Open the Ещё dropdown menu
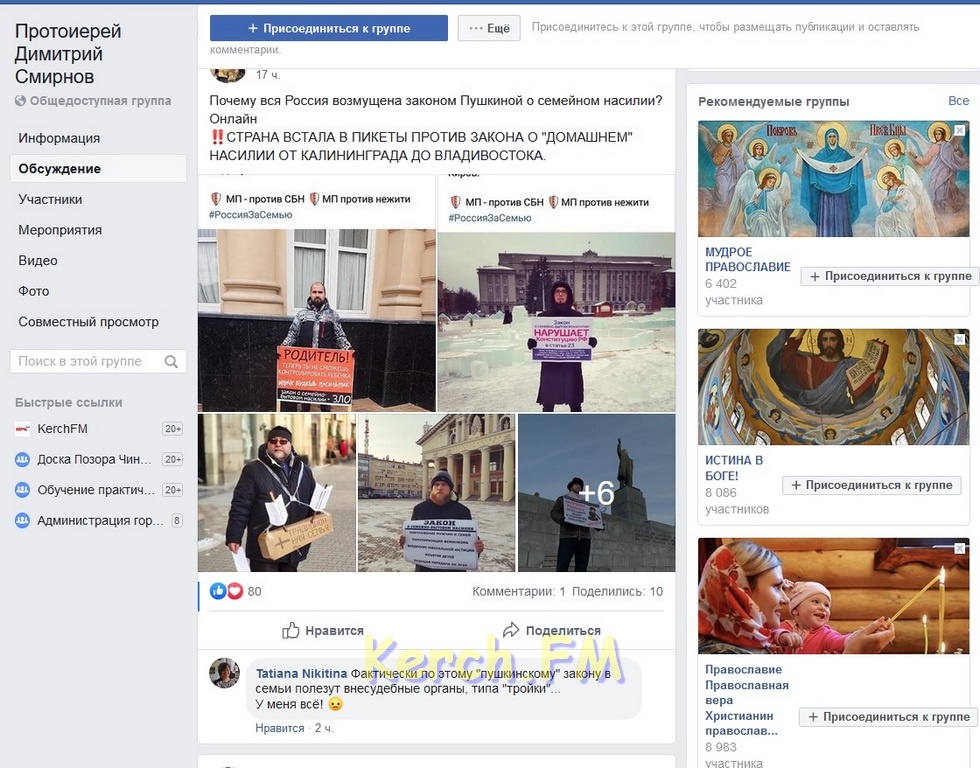This screenshot has height=768, width=980. (x=489, y=28)
